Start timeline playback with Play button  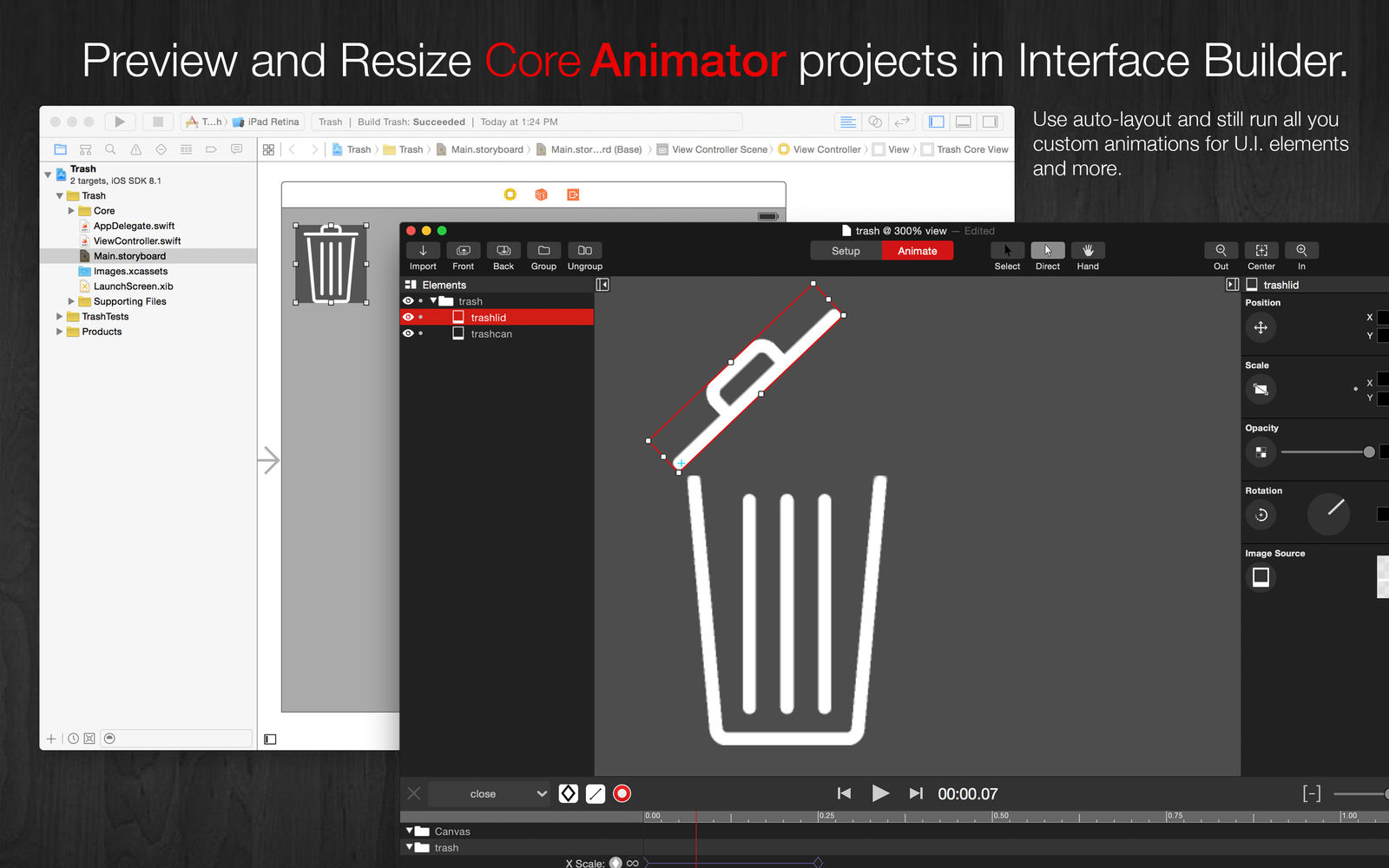coord(880,793)
